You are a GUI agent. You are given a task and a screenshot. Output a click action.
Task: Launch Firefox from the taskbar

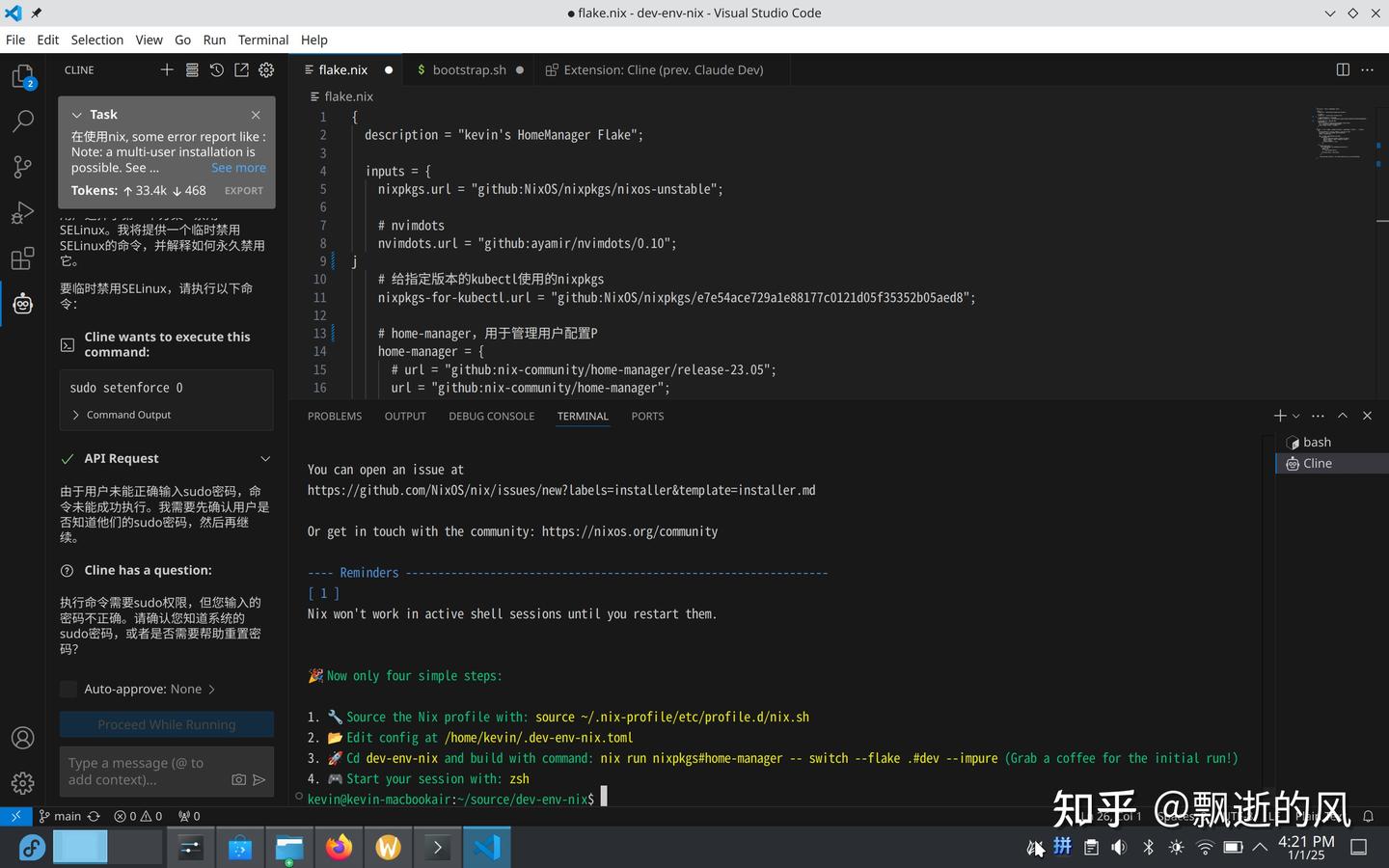tap(339, 847)
